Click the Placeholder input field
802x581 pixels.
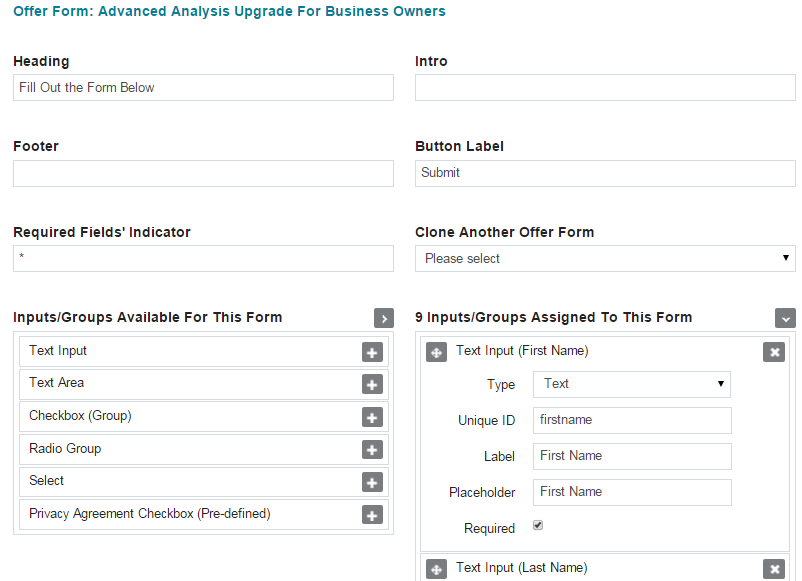coord(631,492)
